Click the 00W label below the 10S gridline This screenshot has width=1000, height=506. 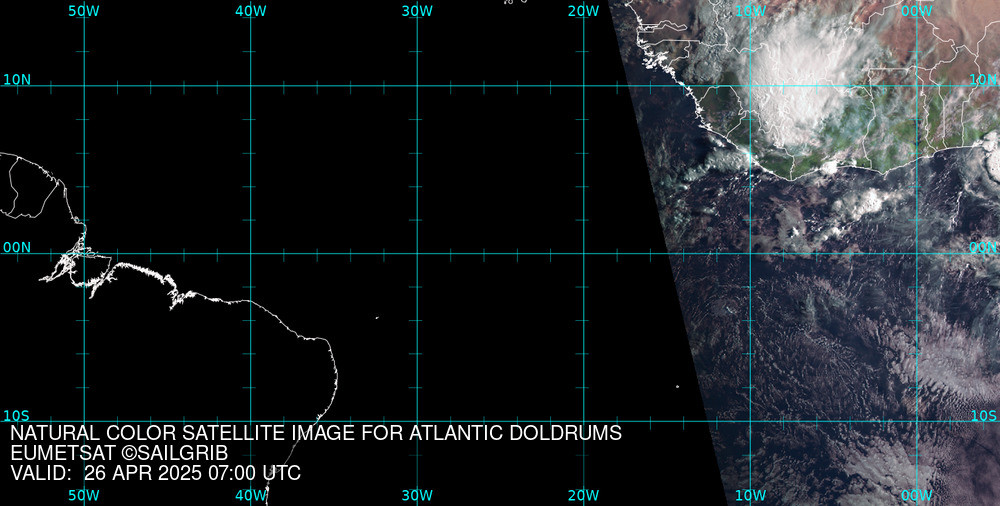point(917,496)
